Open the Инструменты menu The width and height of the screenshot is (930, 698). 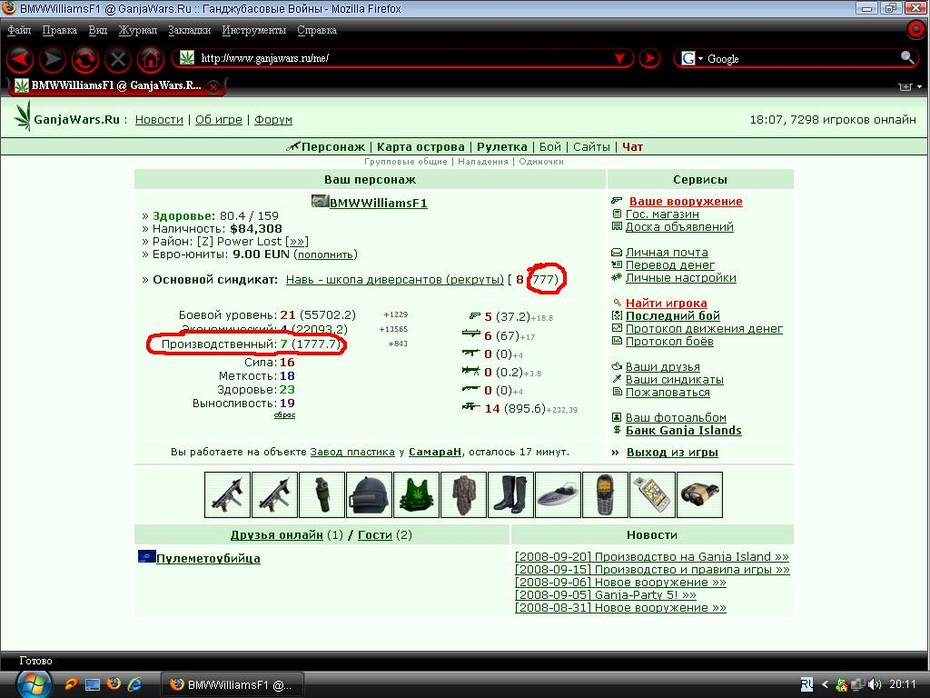click(x=254, y=30)
